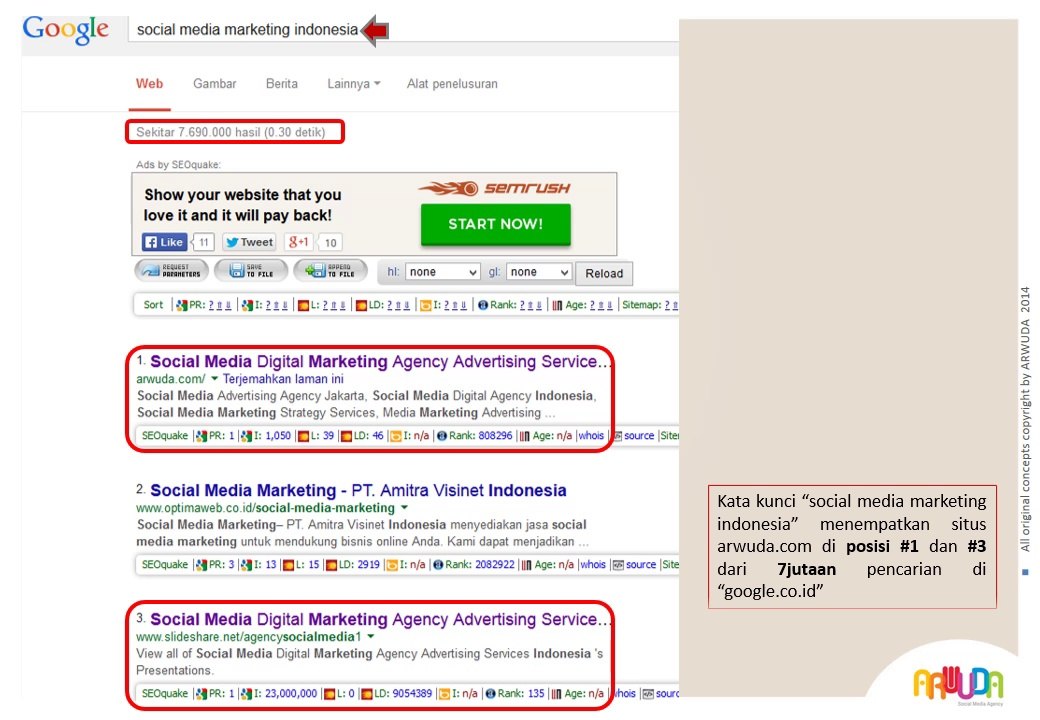The height and width of the screenshot is (720, 1040).
Task: Click source link in arwuda.com row
Action: [x=639, y=436]
